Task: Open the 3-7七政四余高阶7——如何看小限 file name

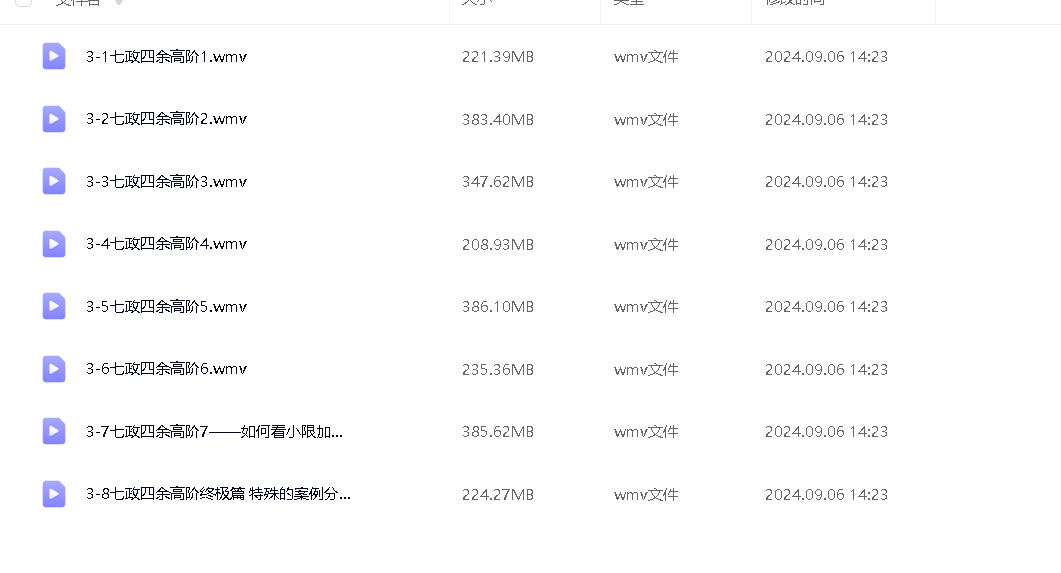Action: (215, 432)
